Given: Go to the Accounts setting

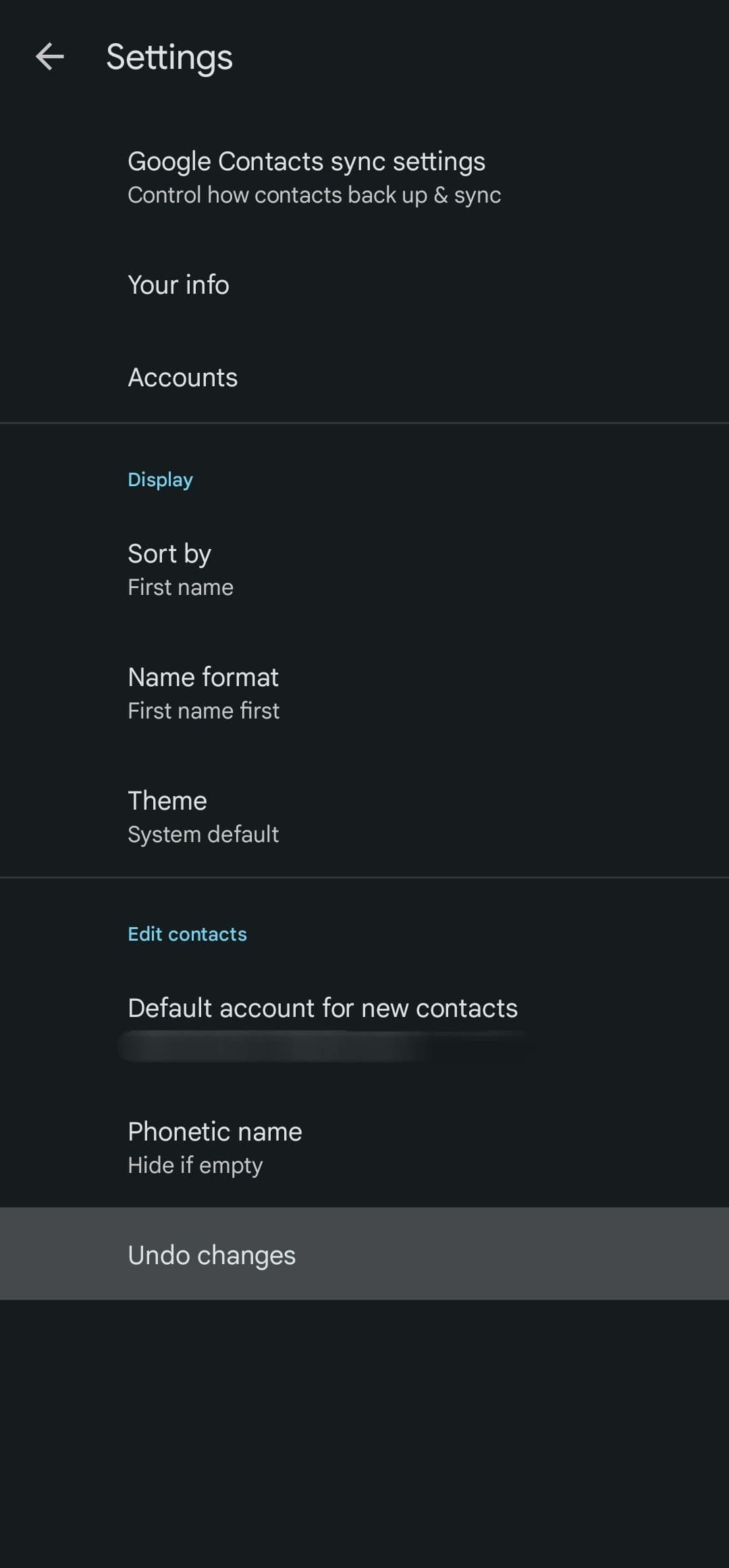Looking at the screenshot, I should [x=183, y=377].
